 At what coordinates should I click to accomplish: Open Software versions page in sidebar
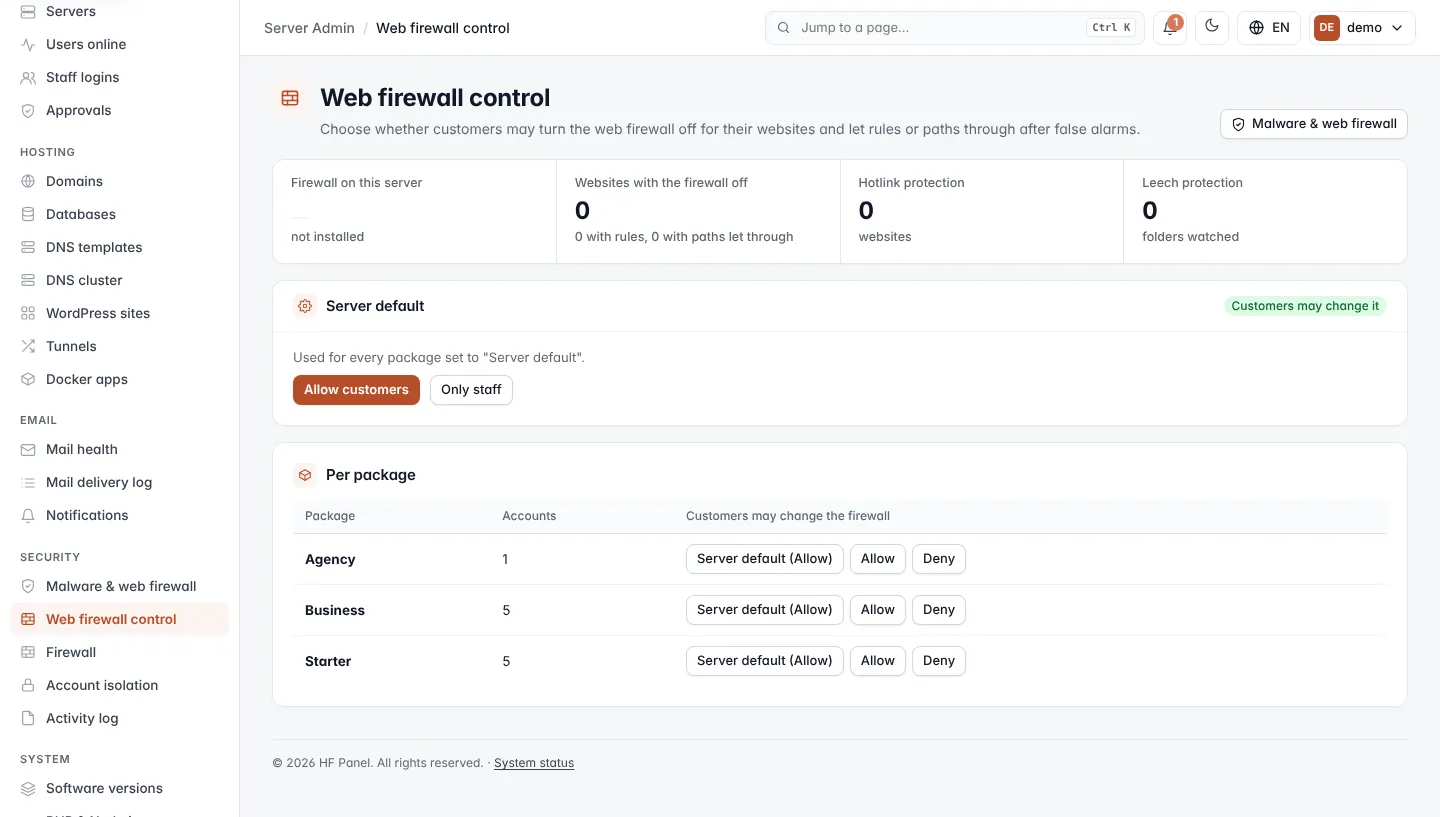pos(119,788)
